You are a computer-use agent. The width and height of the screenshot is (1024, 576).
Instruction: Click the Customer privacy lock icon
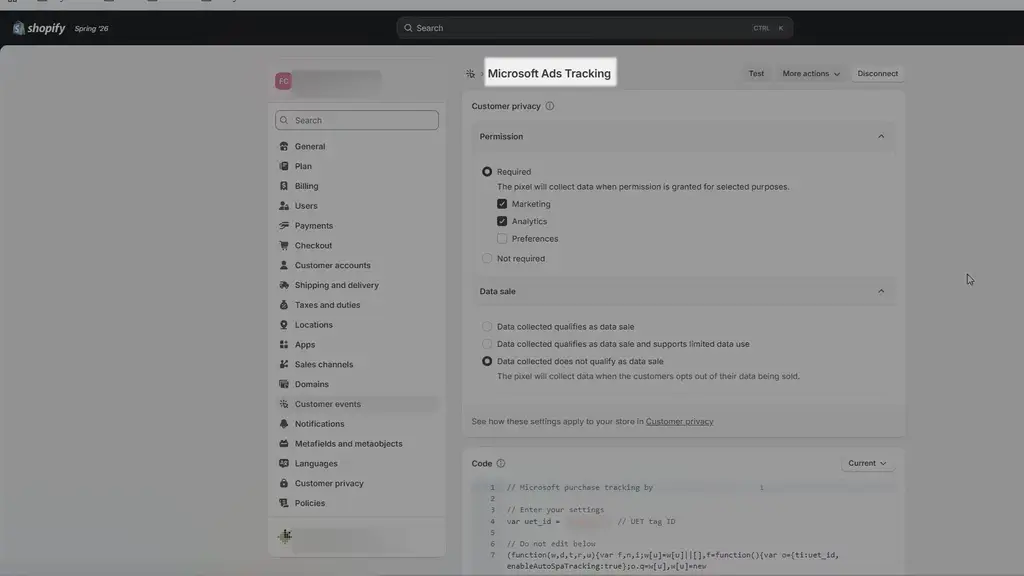(283, 483)
